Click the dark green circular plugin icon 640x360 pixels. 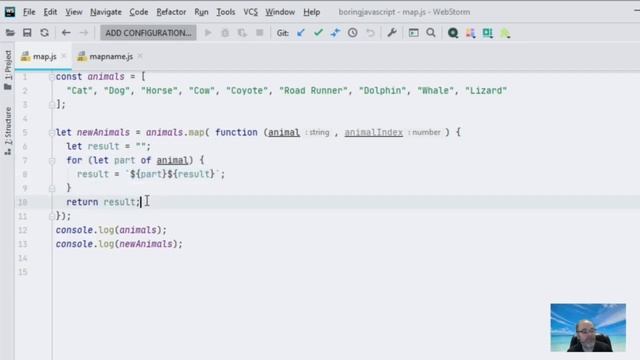tap(453, 33)
